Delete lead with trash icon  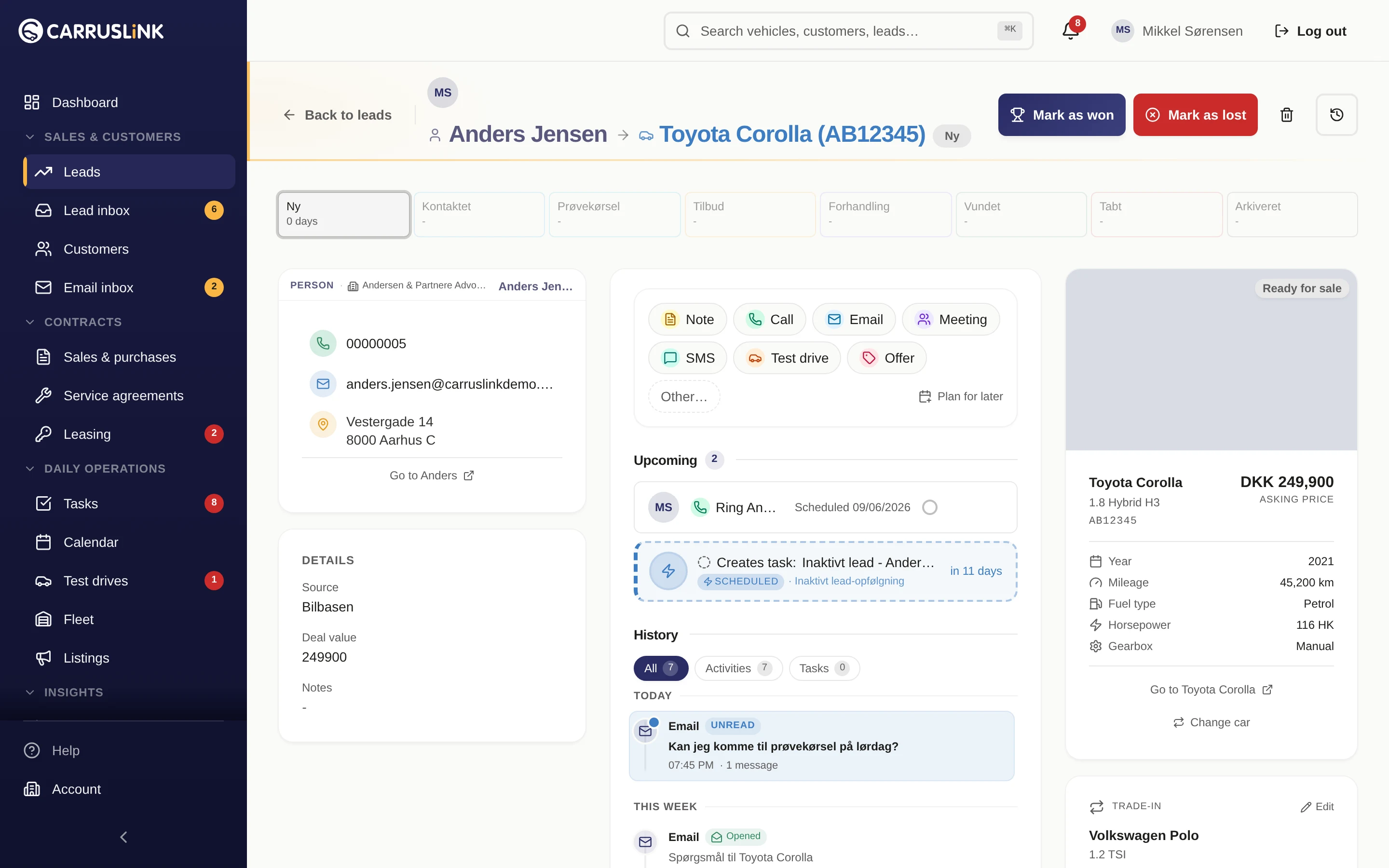point(1286,115)
